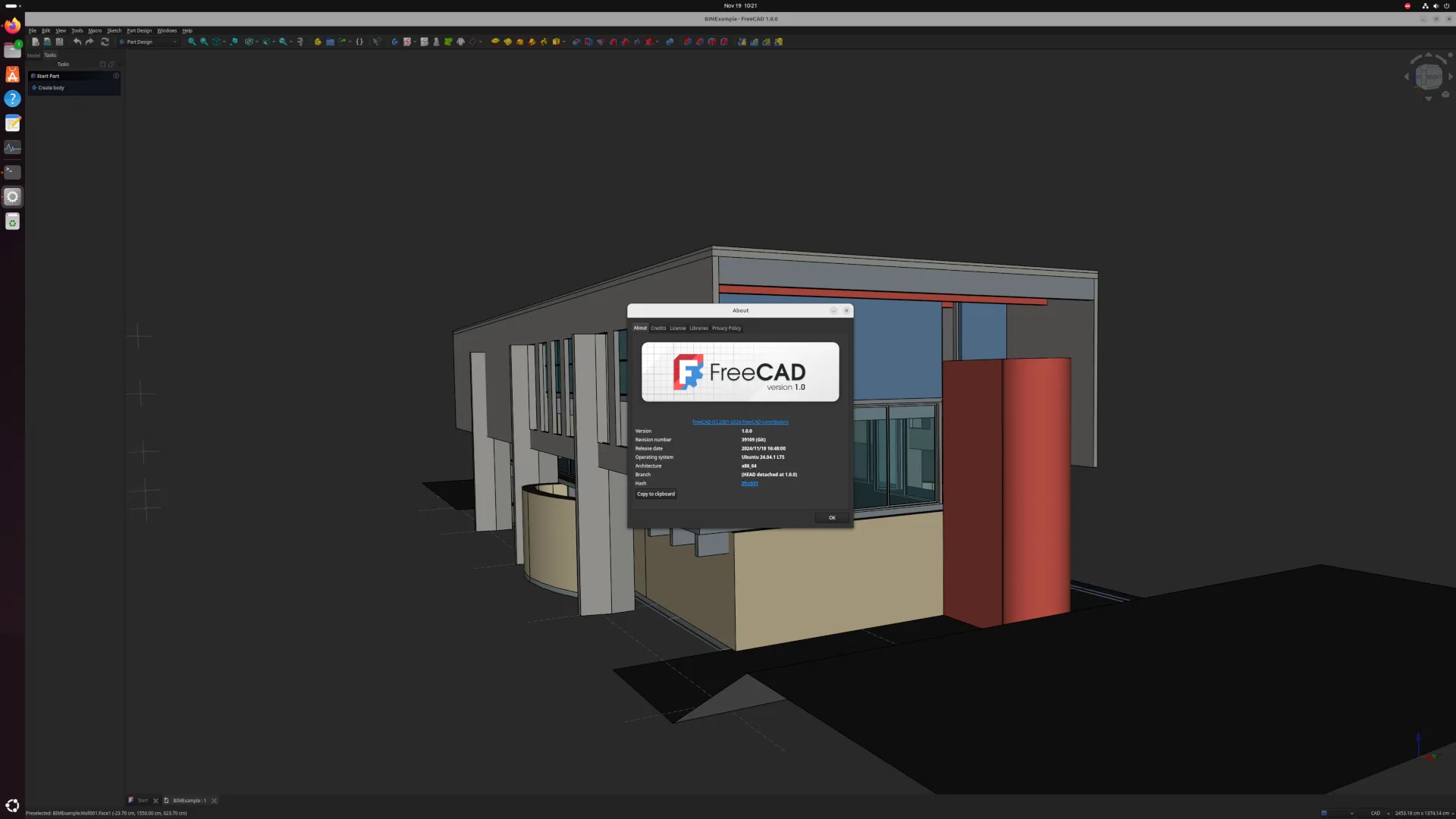
Task: Switch to the Privacy Policy tab
Action: (726, 328)
